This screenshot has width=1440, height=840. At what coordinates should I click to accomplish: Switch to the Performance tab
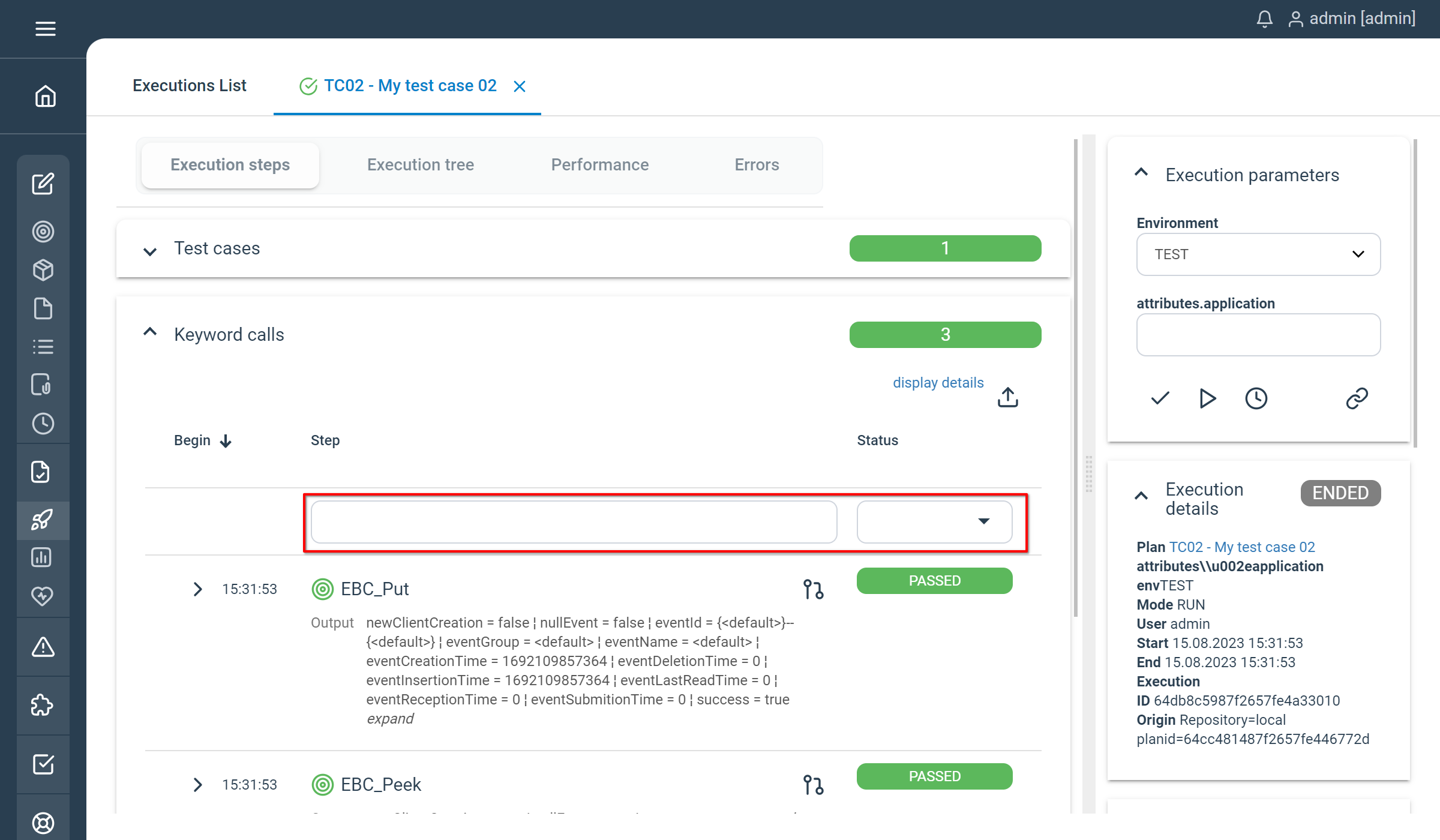coord(599,165)
